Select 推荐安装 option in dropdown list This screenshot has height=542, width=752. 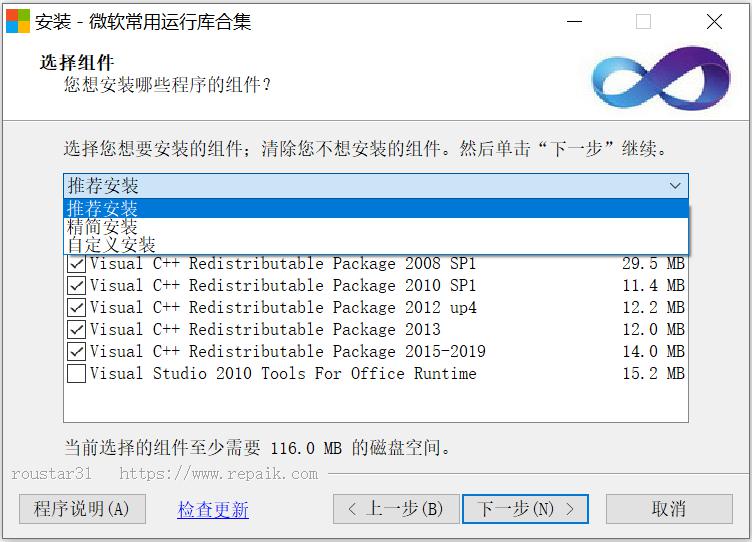click(103, 209)
